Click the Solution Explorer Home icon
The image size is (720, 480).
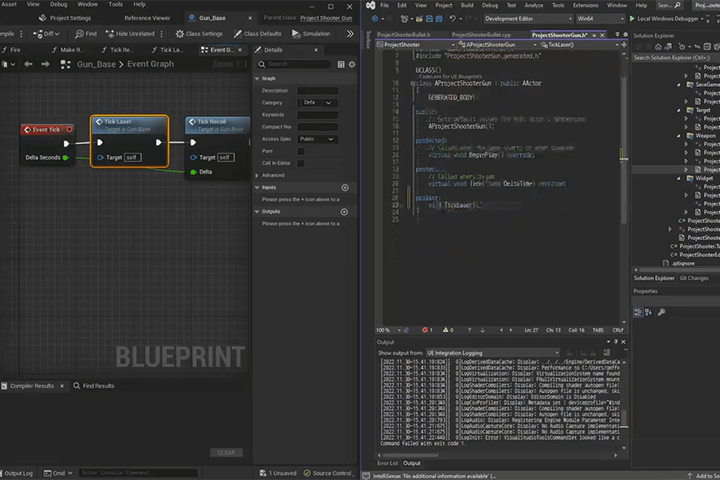pyautogui.click(x=658, y=46)
